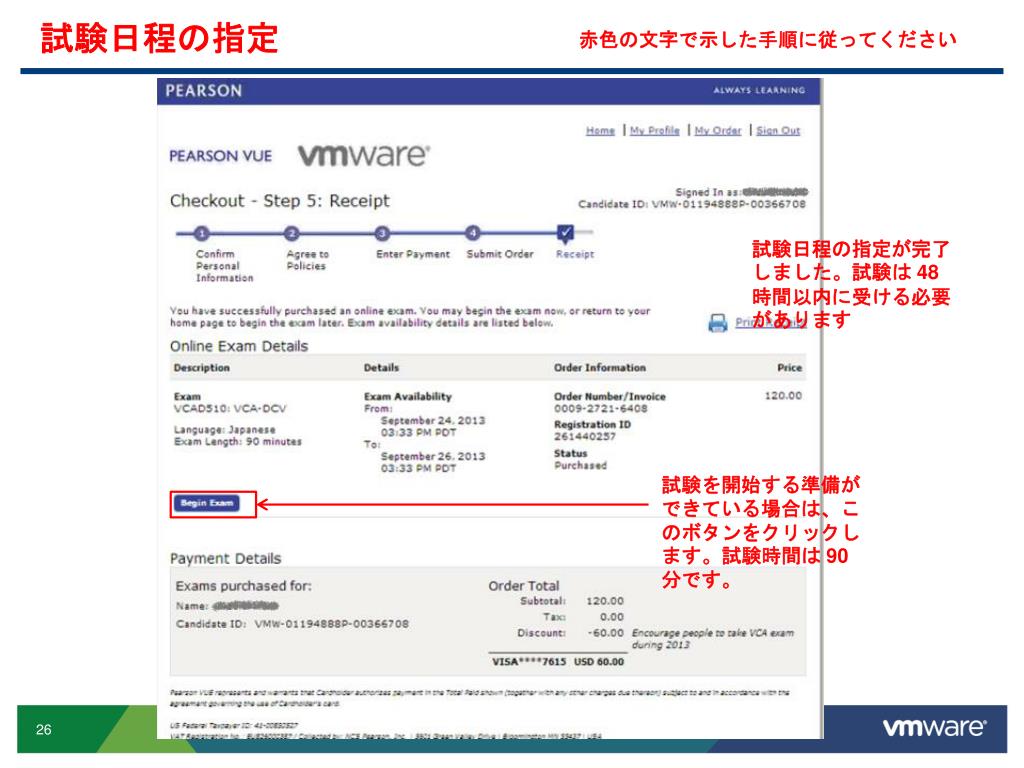The width and height of the screenshot is (1024, 768).
Task: Select 'Language: Japanese' text
Action: (x=225, y=430)
